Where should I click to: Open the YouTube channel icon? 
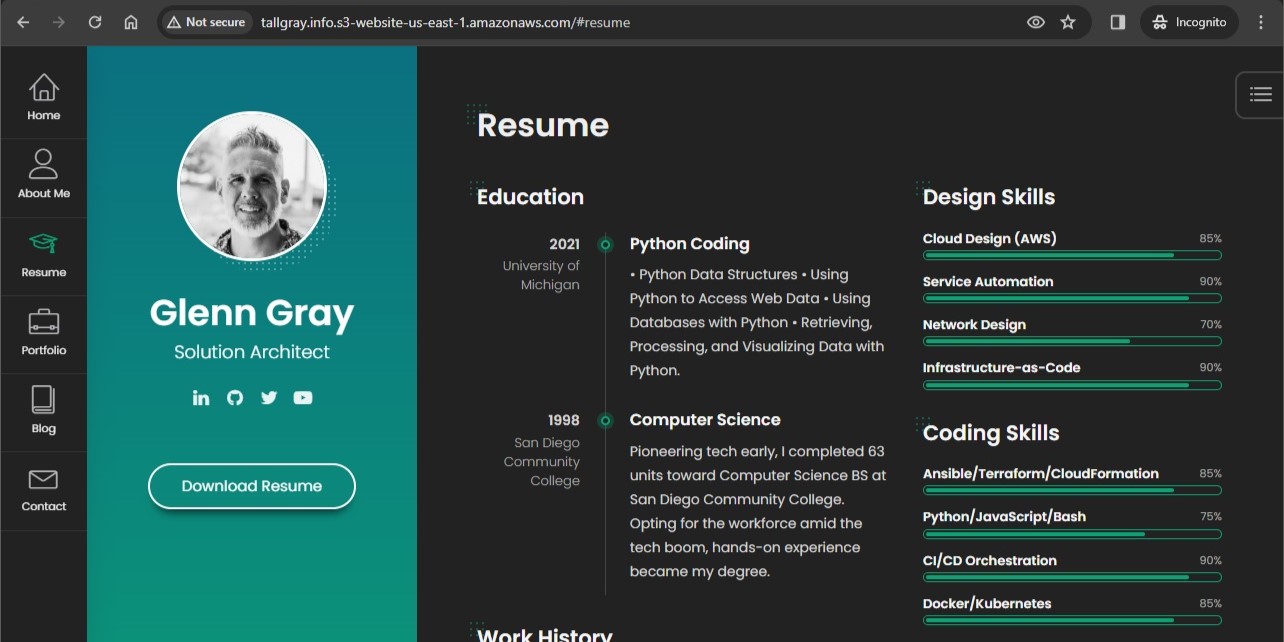tap(303, 397)
